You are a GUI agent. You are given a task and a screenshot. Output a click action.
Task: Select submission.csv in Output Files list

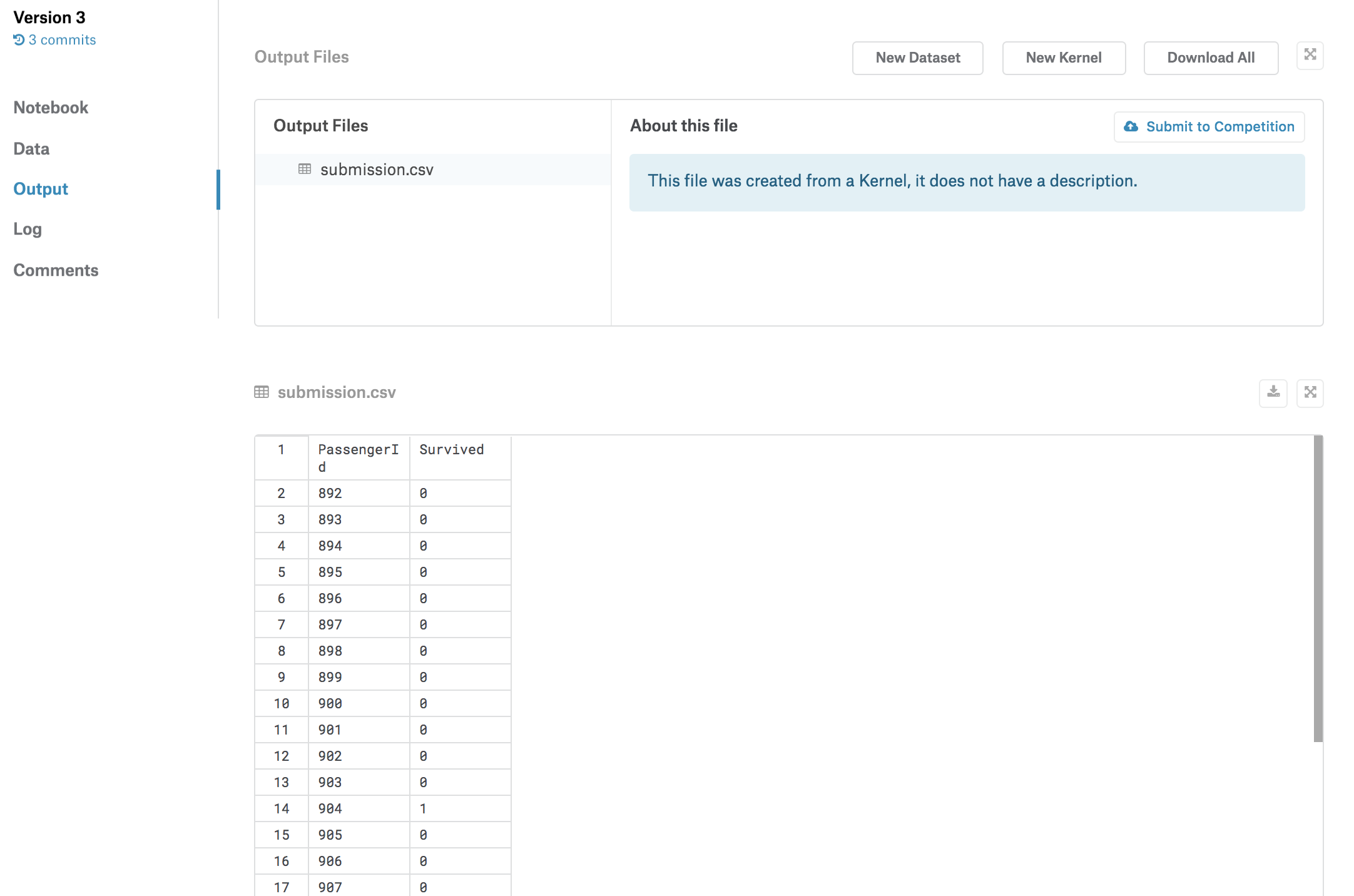coord(377,170)
